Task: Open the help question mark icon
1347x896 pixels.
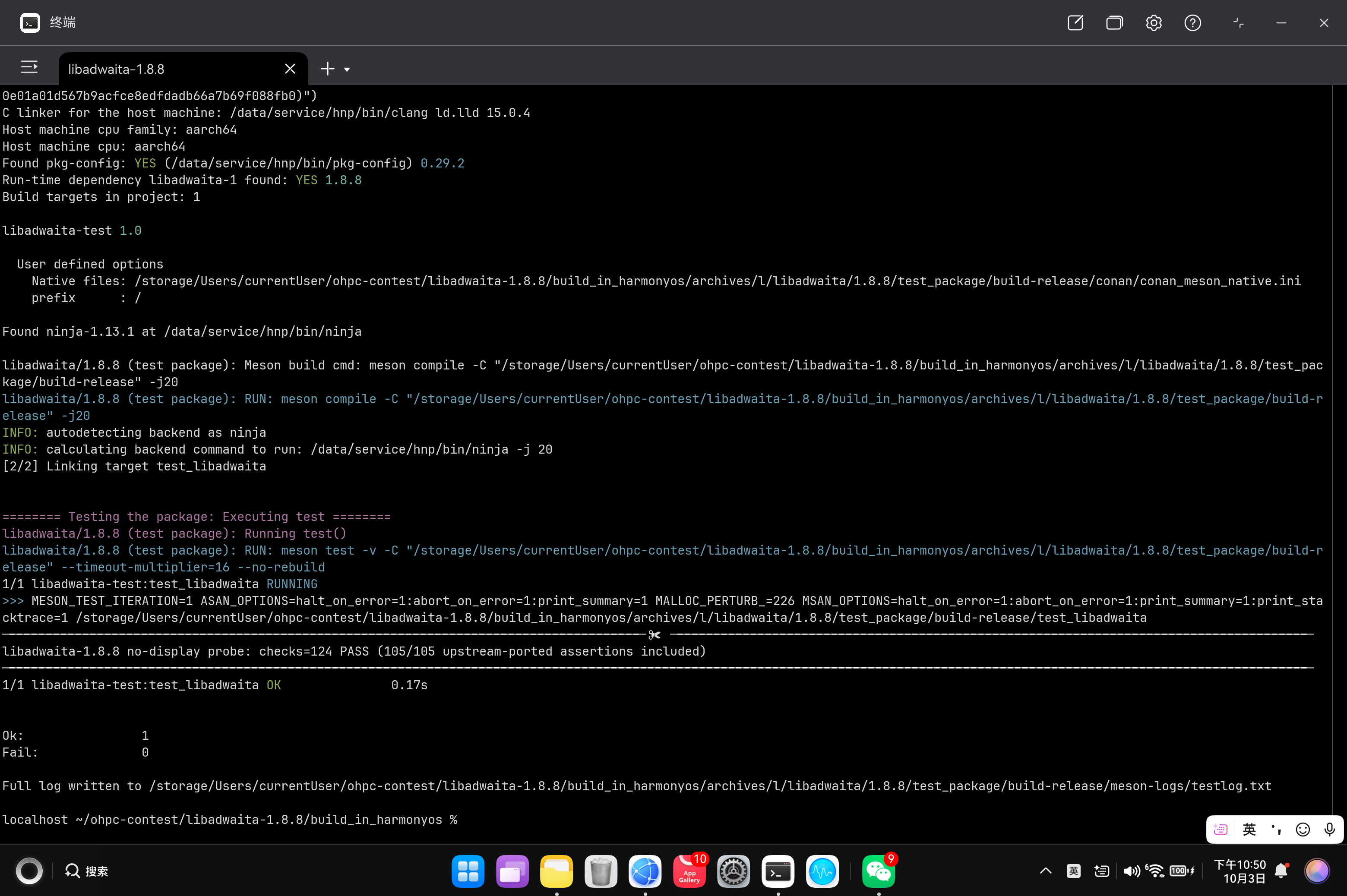Action: pos(1193,23)
